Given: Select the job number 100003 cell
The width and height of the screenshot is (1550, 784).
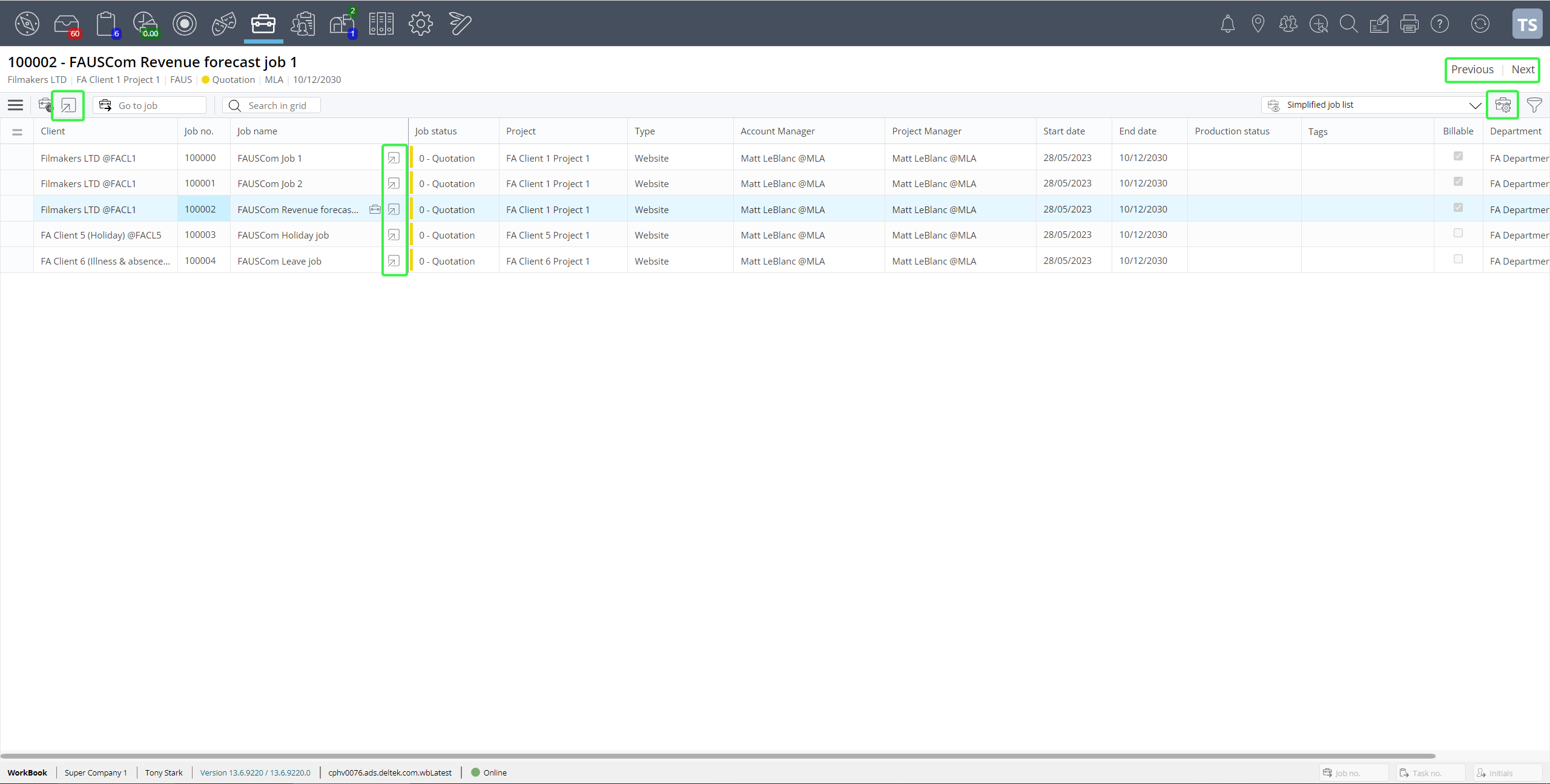Looking at the screenshot, I should click(x=203, y=235).
